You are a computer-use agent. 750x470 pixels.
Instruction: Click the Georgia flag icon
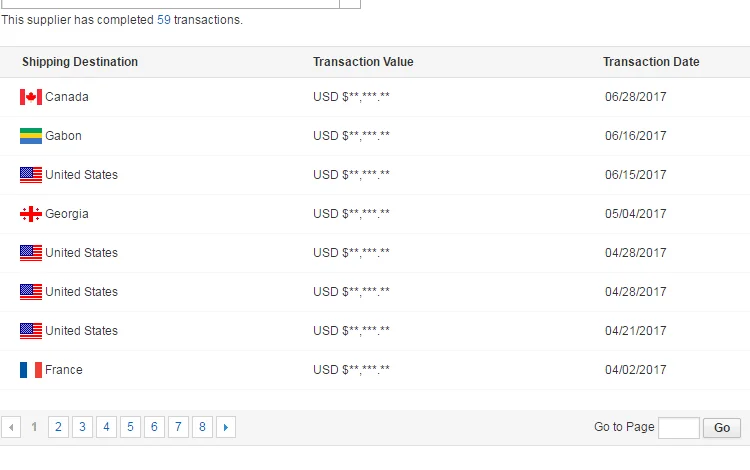pyautogui.click(x=31, y=214)
